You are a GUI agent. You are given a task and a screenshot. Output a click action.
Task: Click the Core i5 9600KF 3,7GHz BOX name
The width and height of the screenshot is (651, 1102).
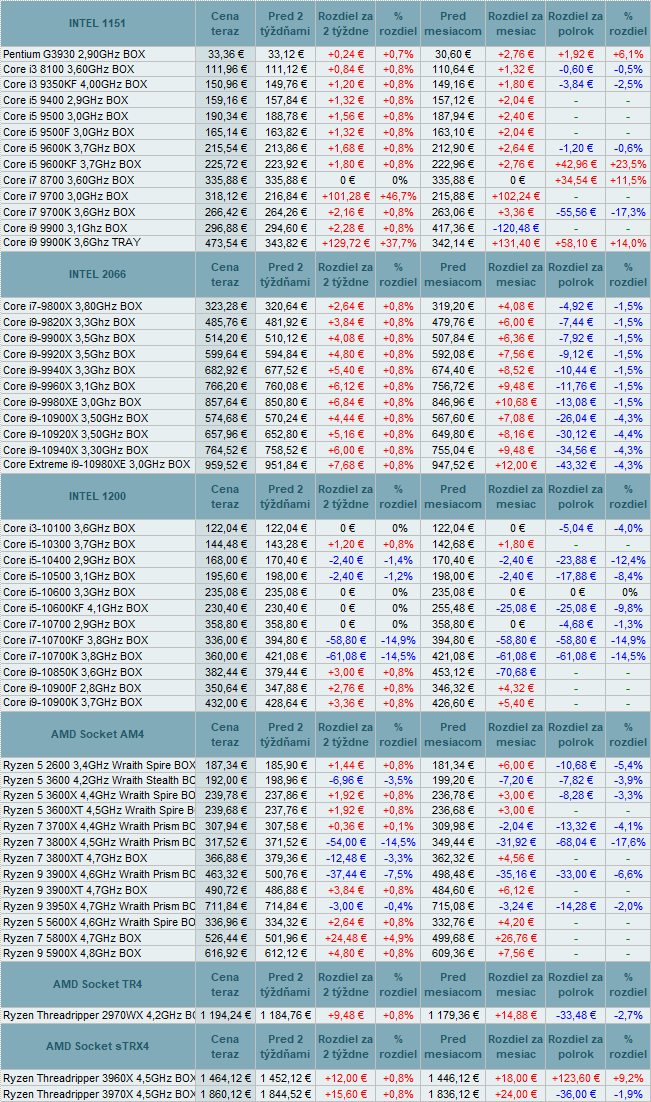pos(72,164)
